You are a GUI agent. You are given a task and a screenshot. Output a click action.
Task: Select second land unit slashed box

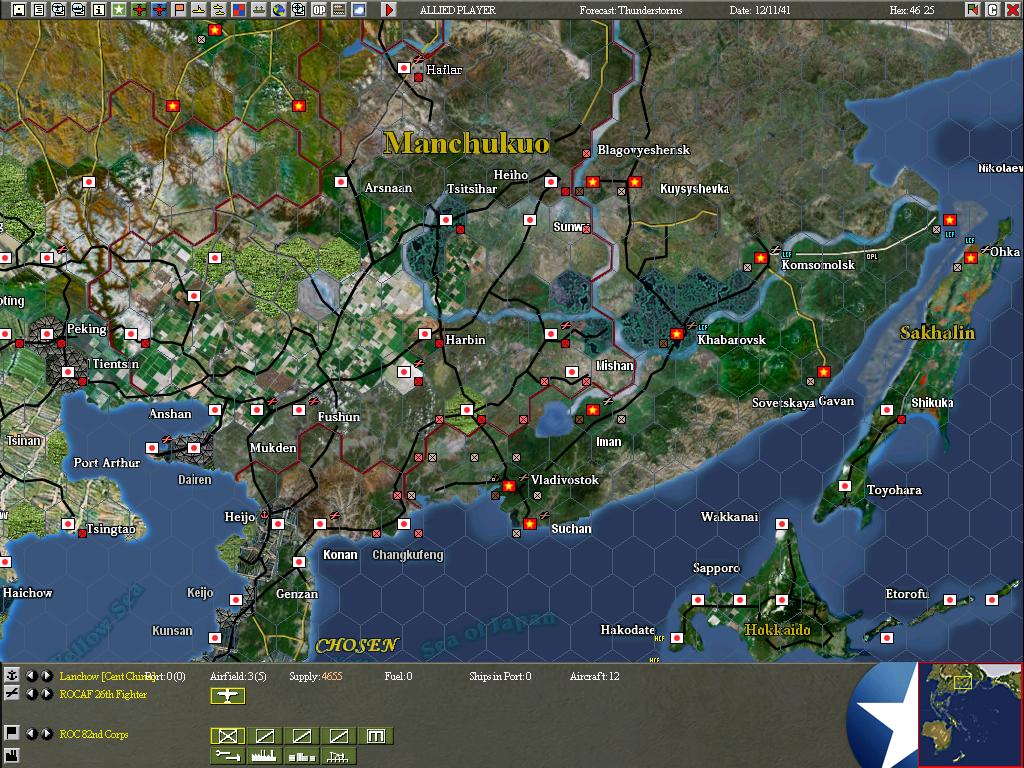point(264,736)
